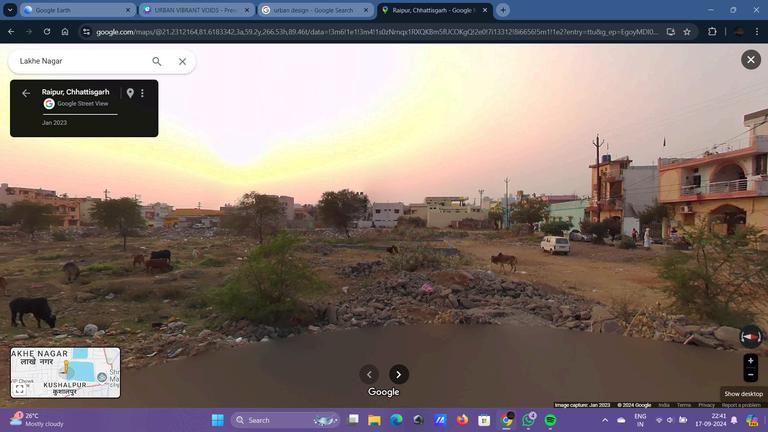This screenshot has height=432, width=768.
Task: Open the Chrome profile avatar
Action: pos(739,32)
